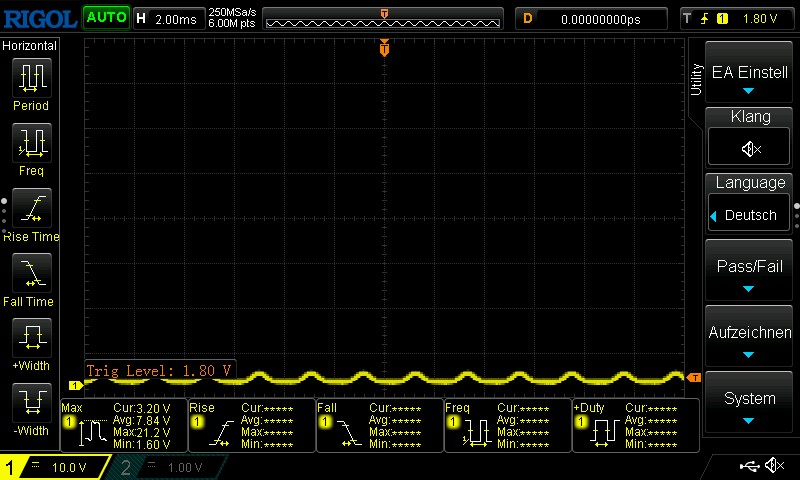Image resolution: width=800 pixels, height=480 pixels.
Task: Expand the Pass/Fail menu
Action: pyautogui.click(x=750, y=272)
